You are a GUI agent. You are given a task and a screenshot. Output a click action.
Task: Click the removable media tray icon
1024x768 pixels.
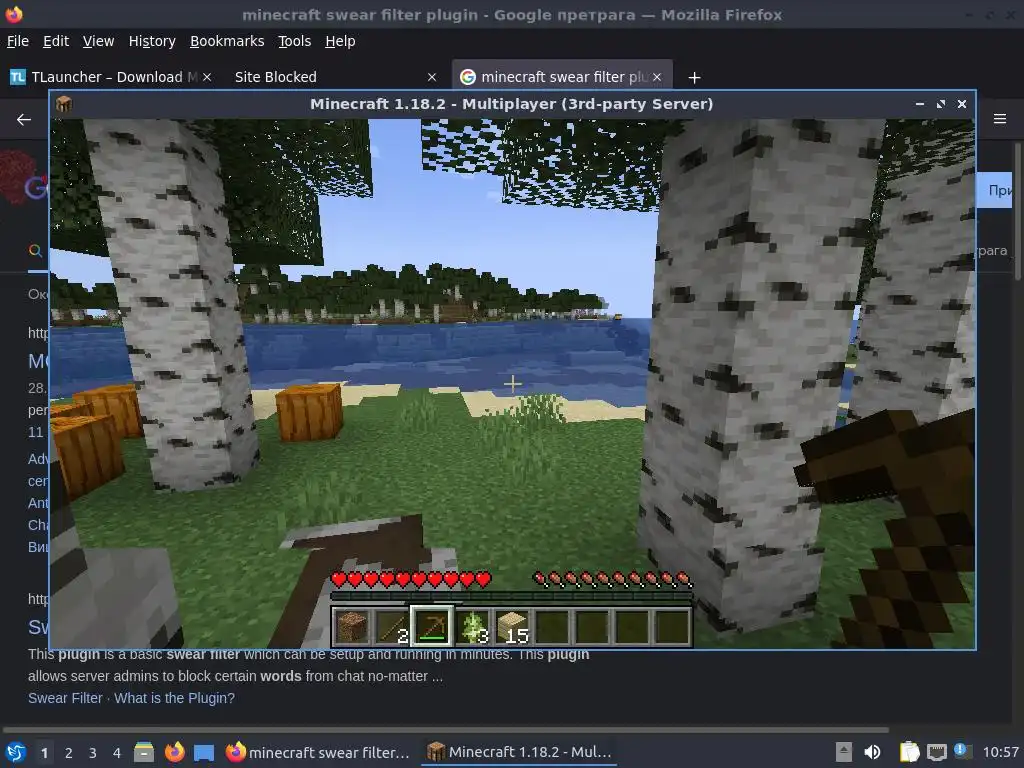coord(844,752)
